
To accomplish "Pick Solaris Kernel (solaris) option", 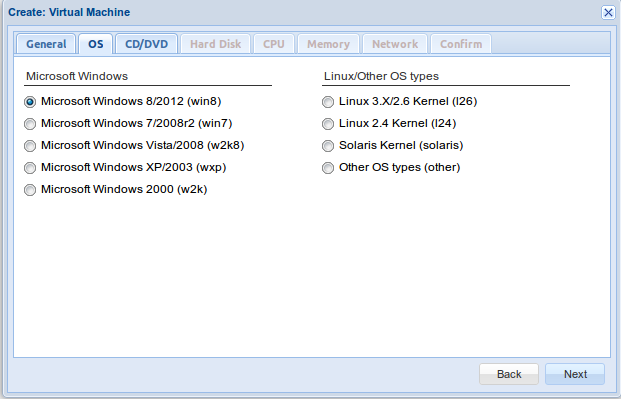I will click(x=328, y=146).
